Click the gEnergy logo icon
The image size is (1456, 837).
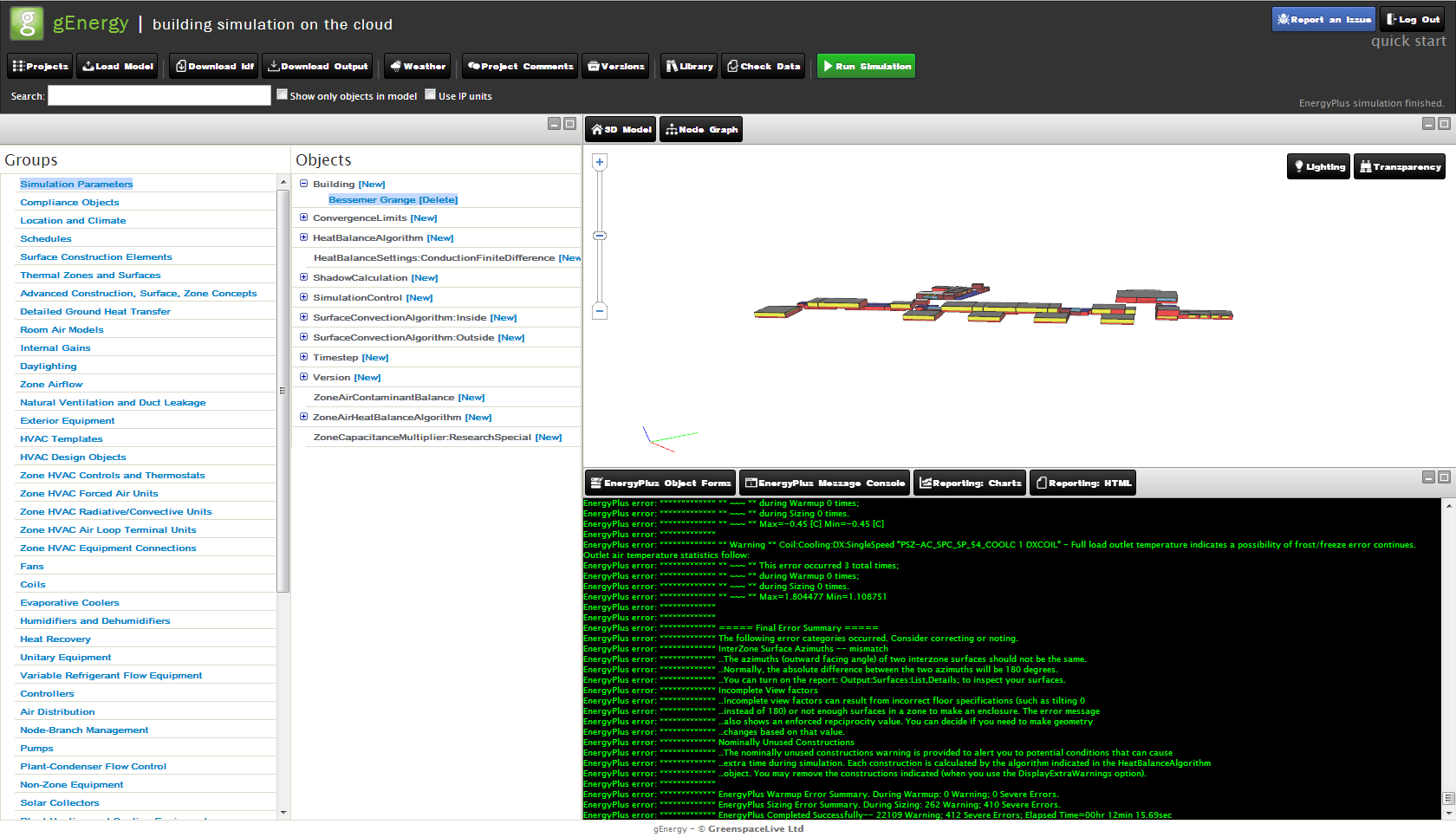(27, 23)
